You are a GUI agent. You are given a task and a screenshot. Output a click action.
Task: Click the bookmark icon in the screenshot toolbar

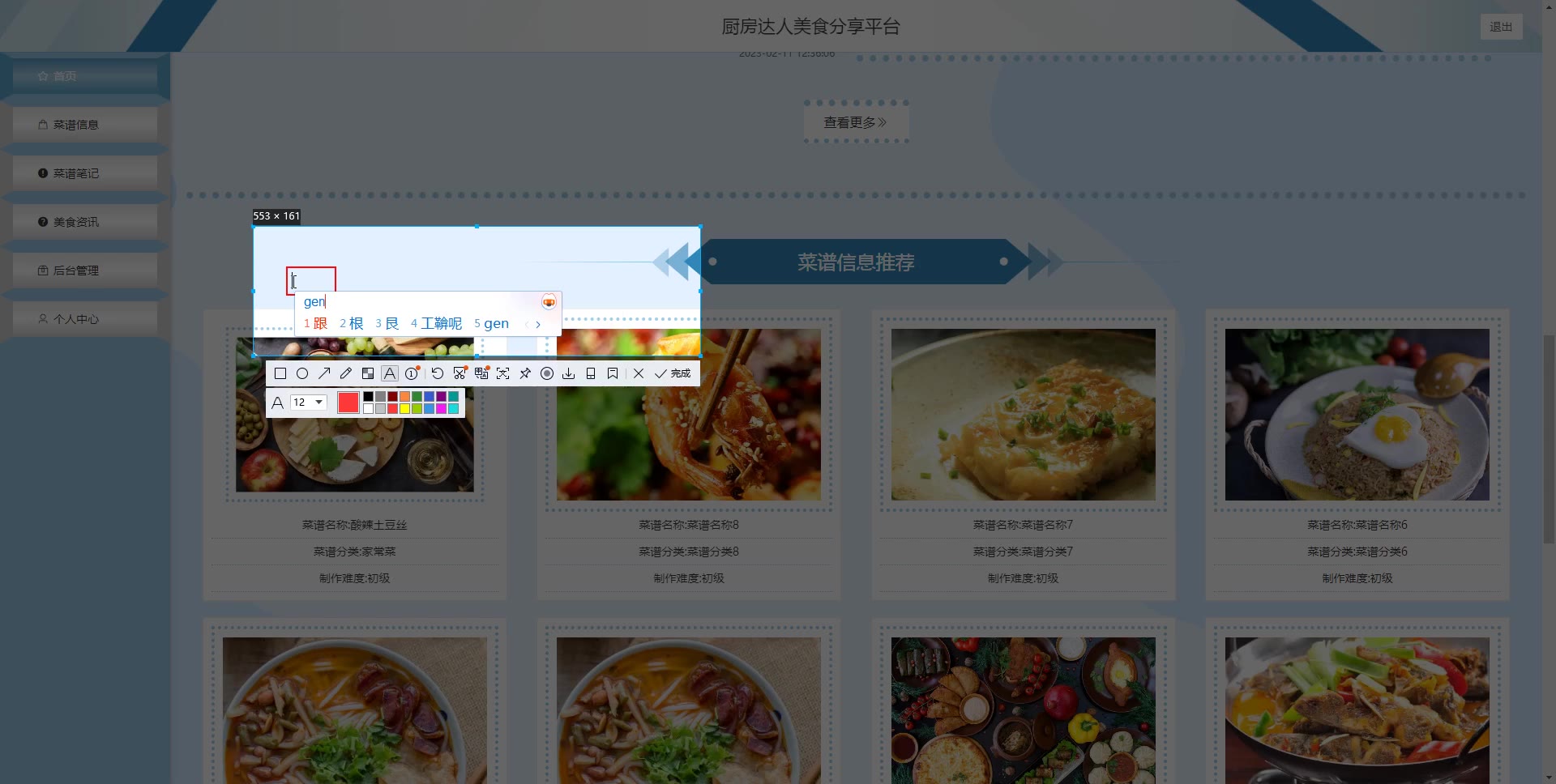[x=613, y=373]
